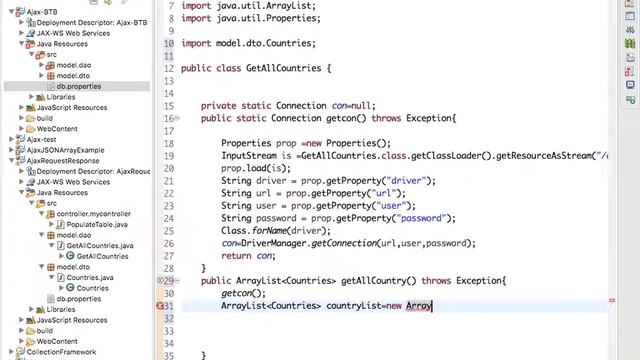Screen dimensions: 640x360
Task: Click the CollectionFramework project icon
Action: tap(20, 352)
